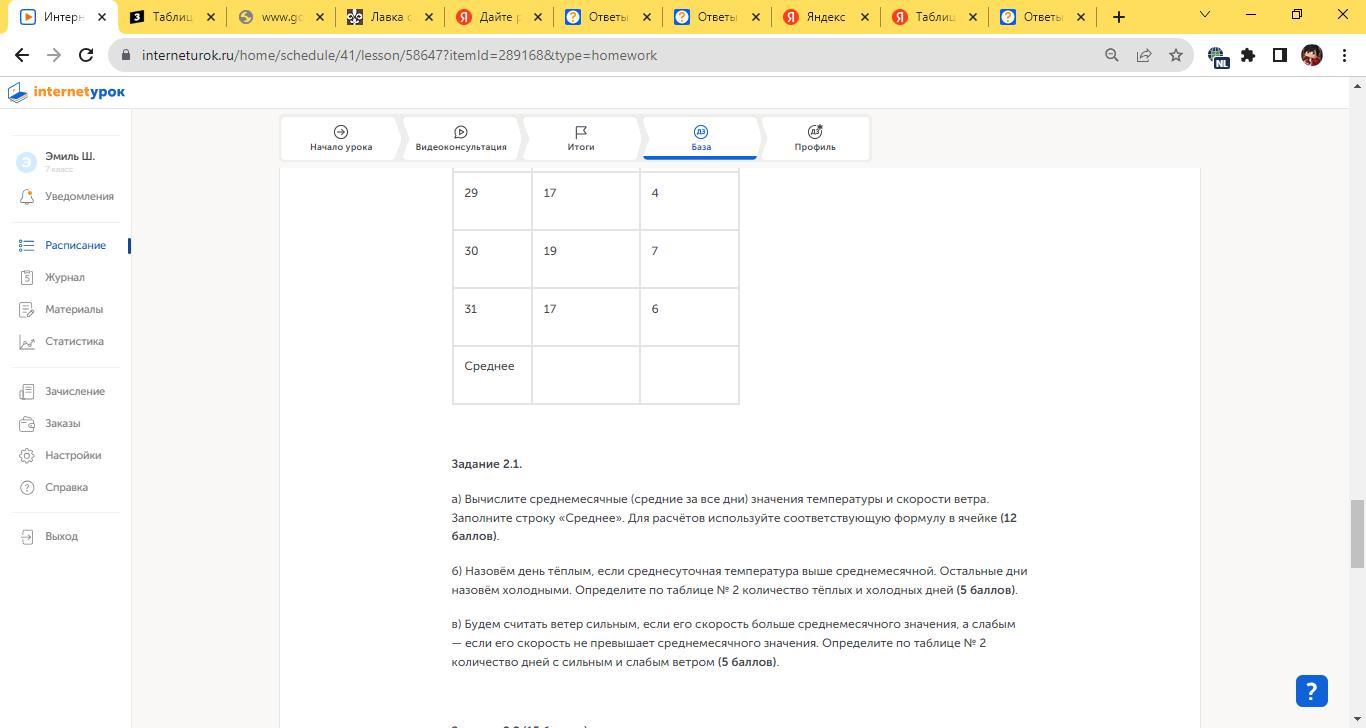1366x728 pixels.
Task: Open Расписание in the sidebar
Action: [75, 246]
